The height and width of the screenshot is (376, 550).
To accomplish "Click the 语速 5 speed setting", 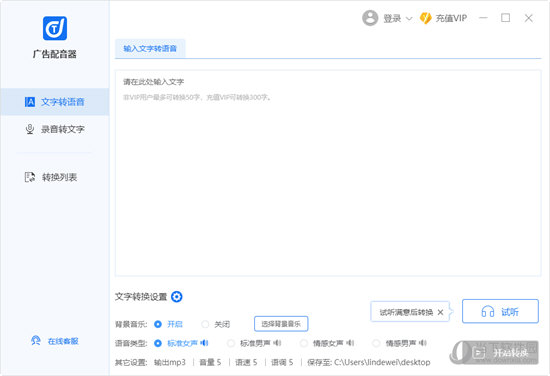I will 246,362.
